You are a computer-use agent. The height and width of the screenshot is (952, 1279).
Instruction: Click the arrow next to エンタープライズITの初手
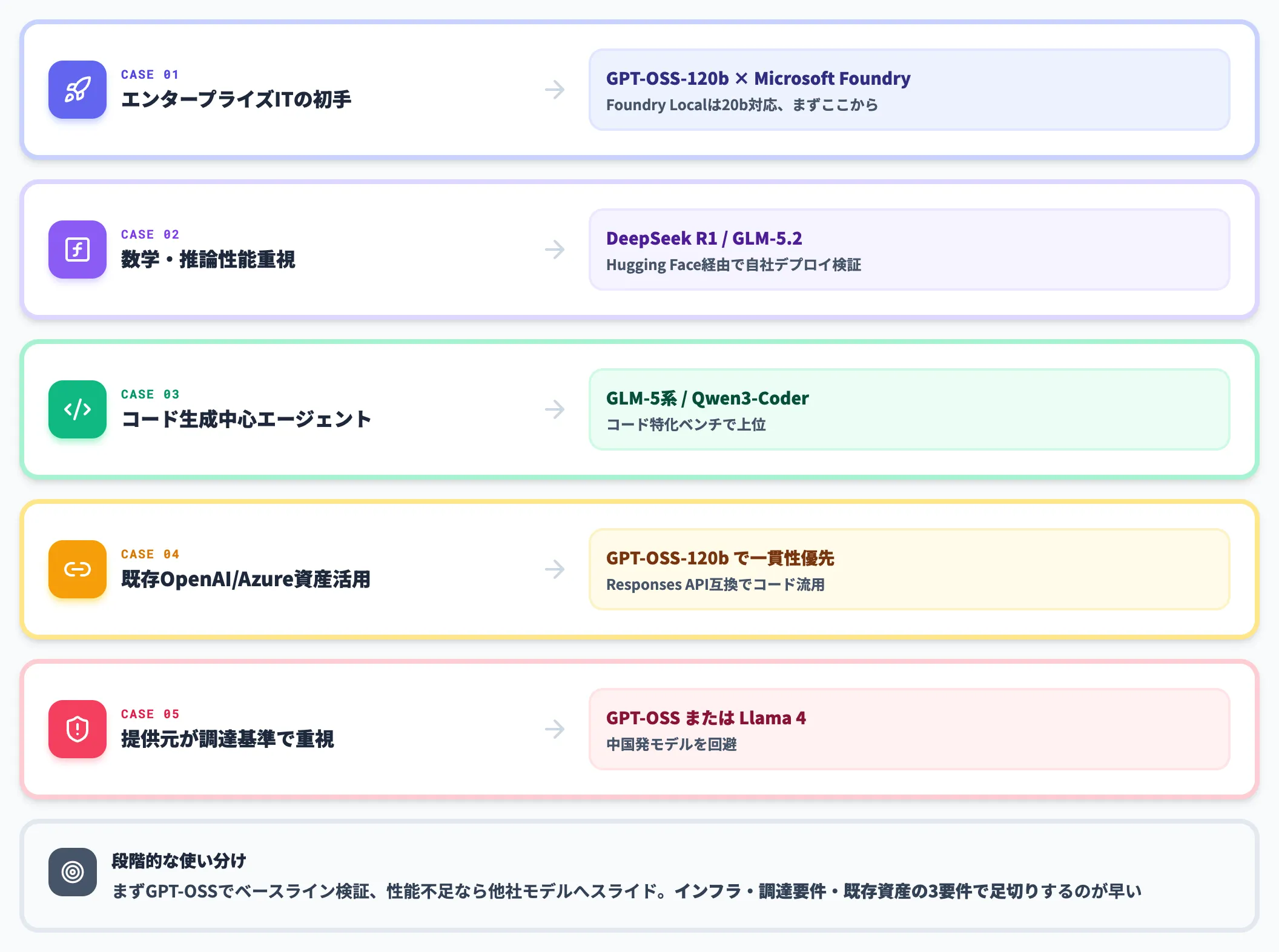(x=555, y=90)
